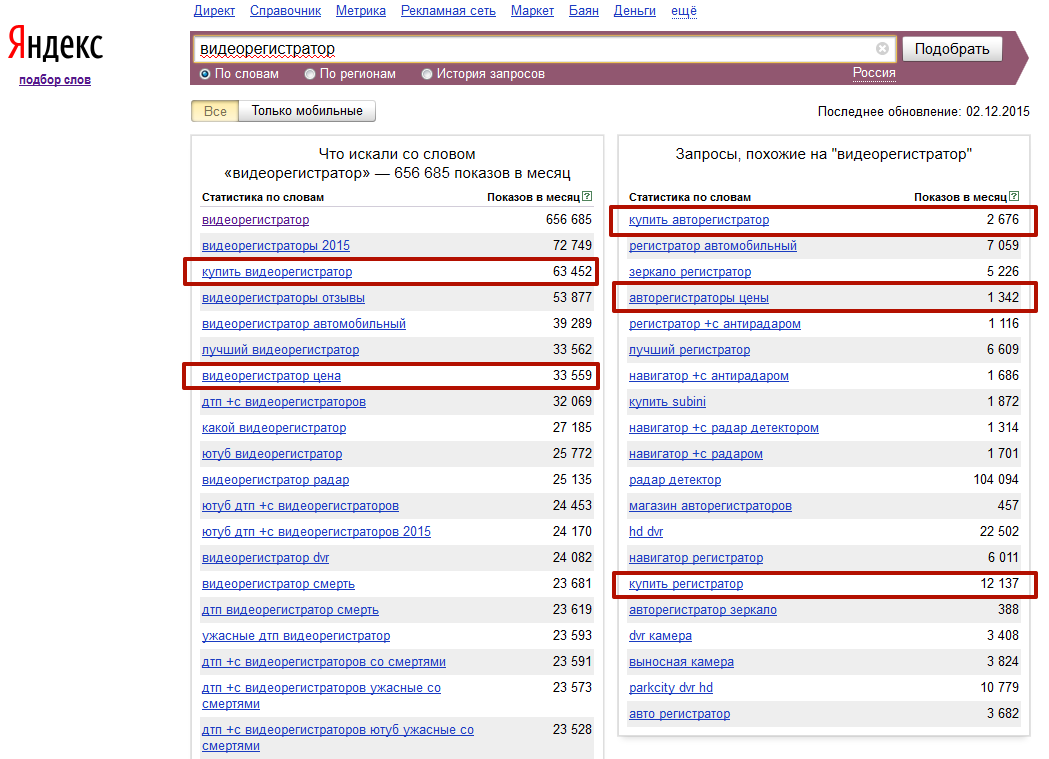
Task: Open the 'видеорегистратор цена' query link
Action: tap(271, 376)
